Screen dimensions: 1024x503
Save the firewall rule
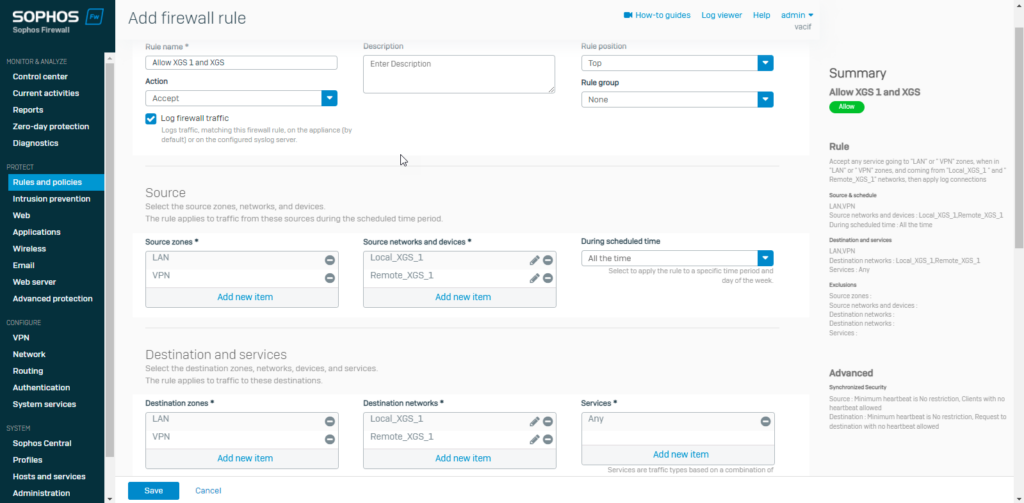click(x=153, y=491)
